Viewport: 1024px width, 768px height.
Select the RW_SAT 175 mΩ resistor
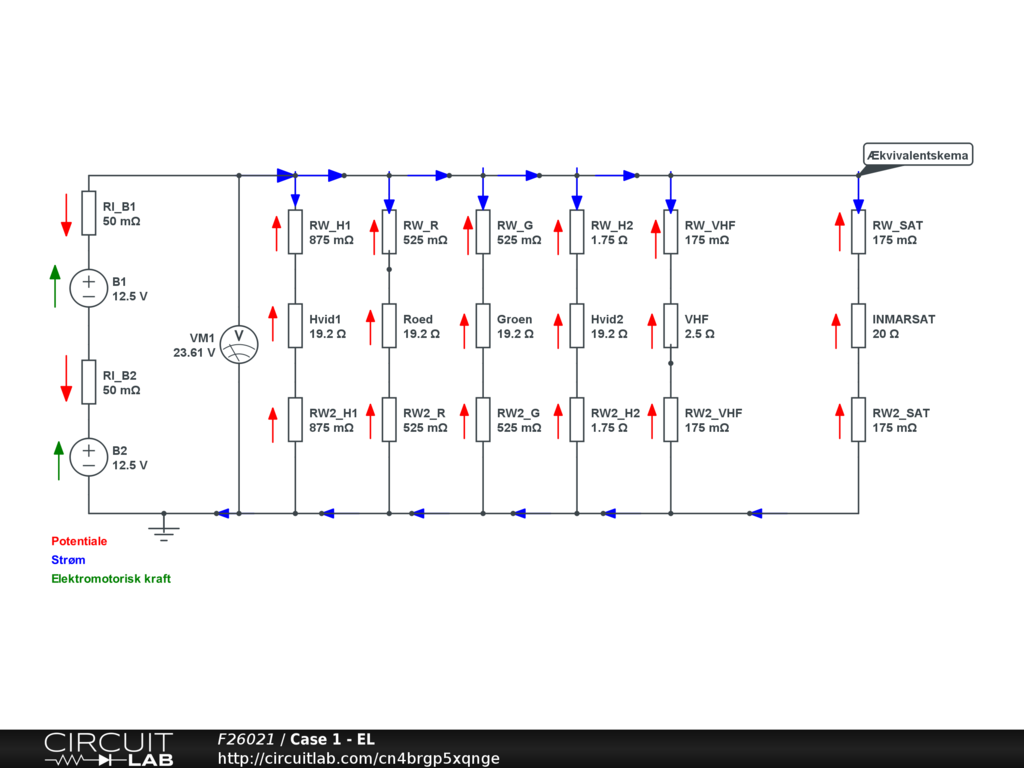coord(858,232)
